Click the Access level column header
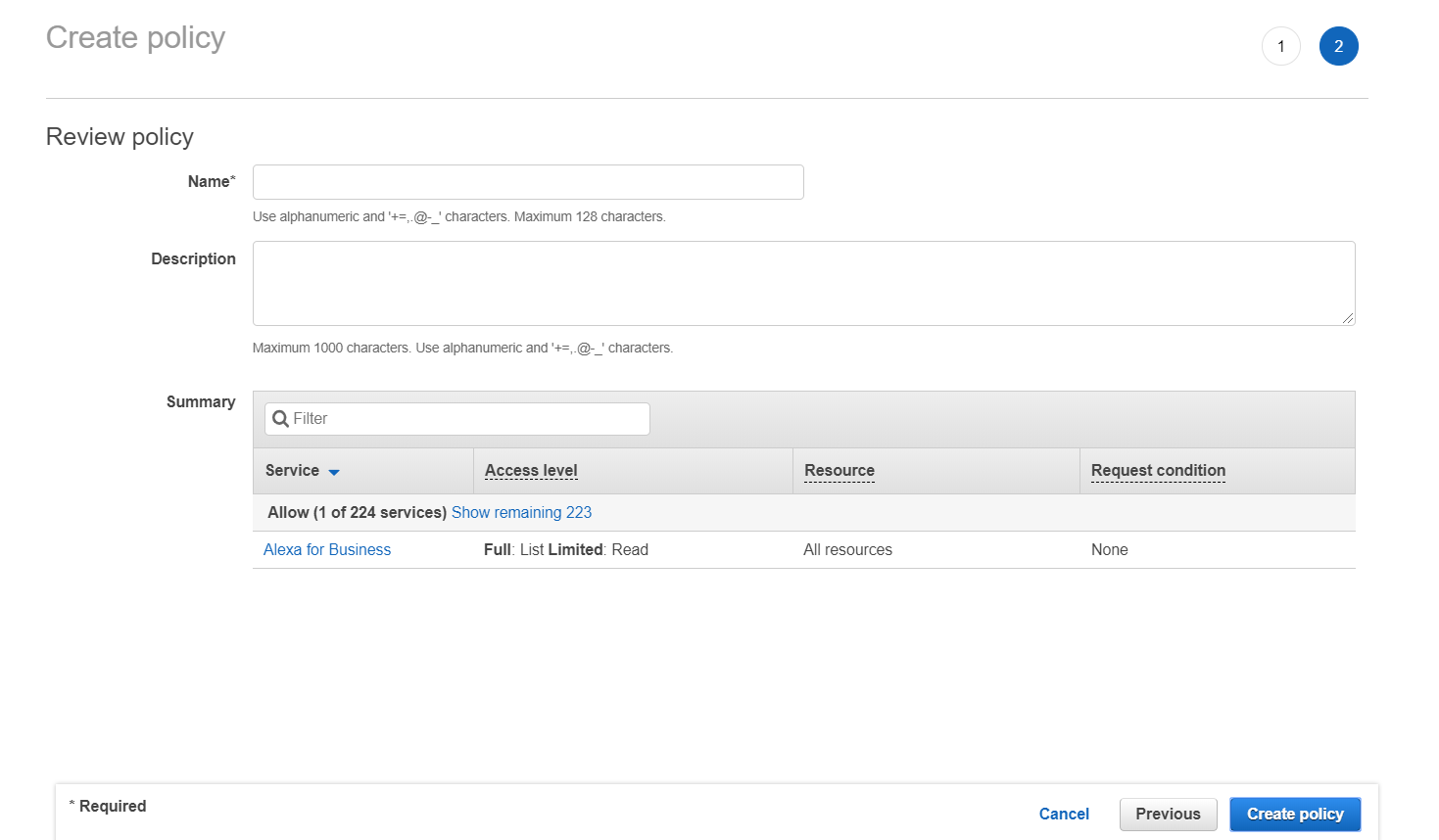Viewport: 1439px width, 840px height. pos(531,471)
